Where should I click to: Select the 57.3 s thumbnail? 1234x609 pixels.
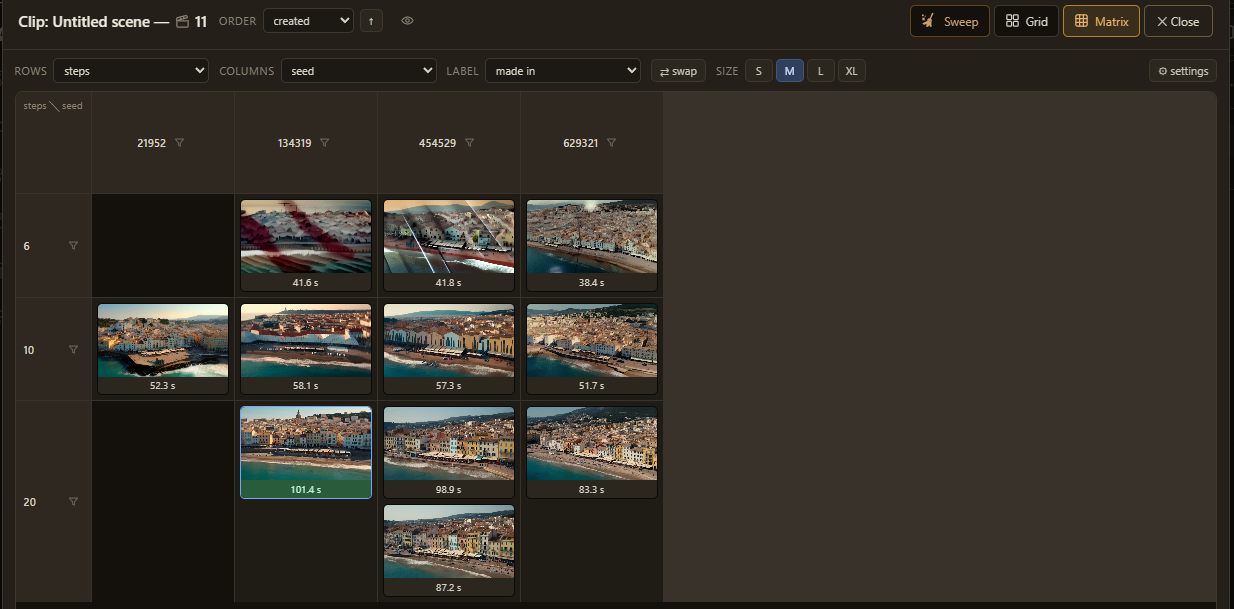pyautogui.click(x=449, y=349)
